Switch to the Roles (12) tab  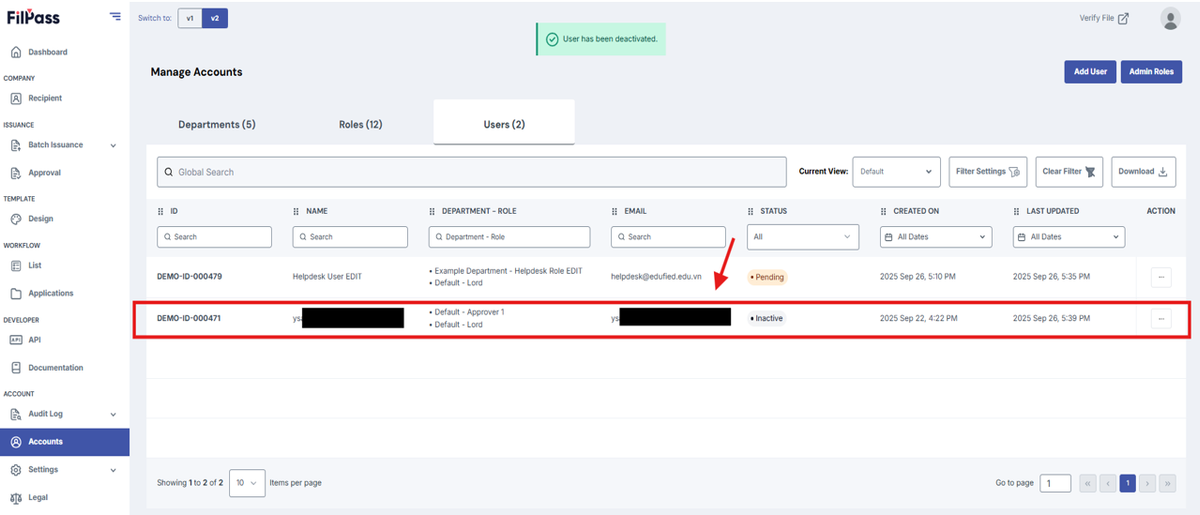coord(360,124)
